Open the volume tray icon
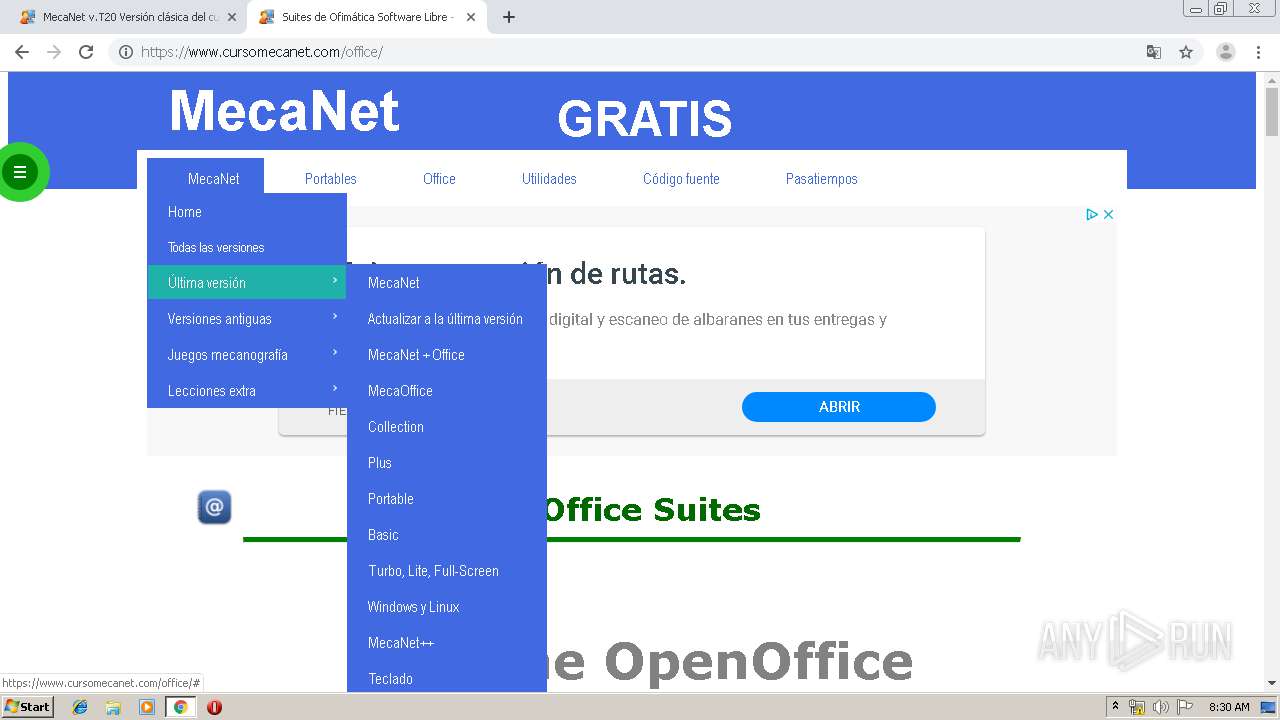This screenshot has height=720, width=1280. coord(1160,707)
